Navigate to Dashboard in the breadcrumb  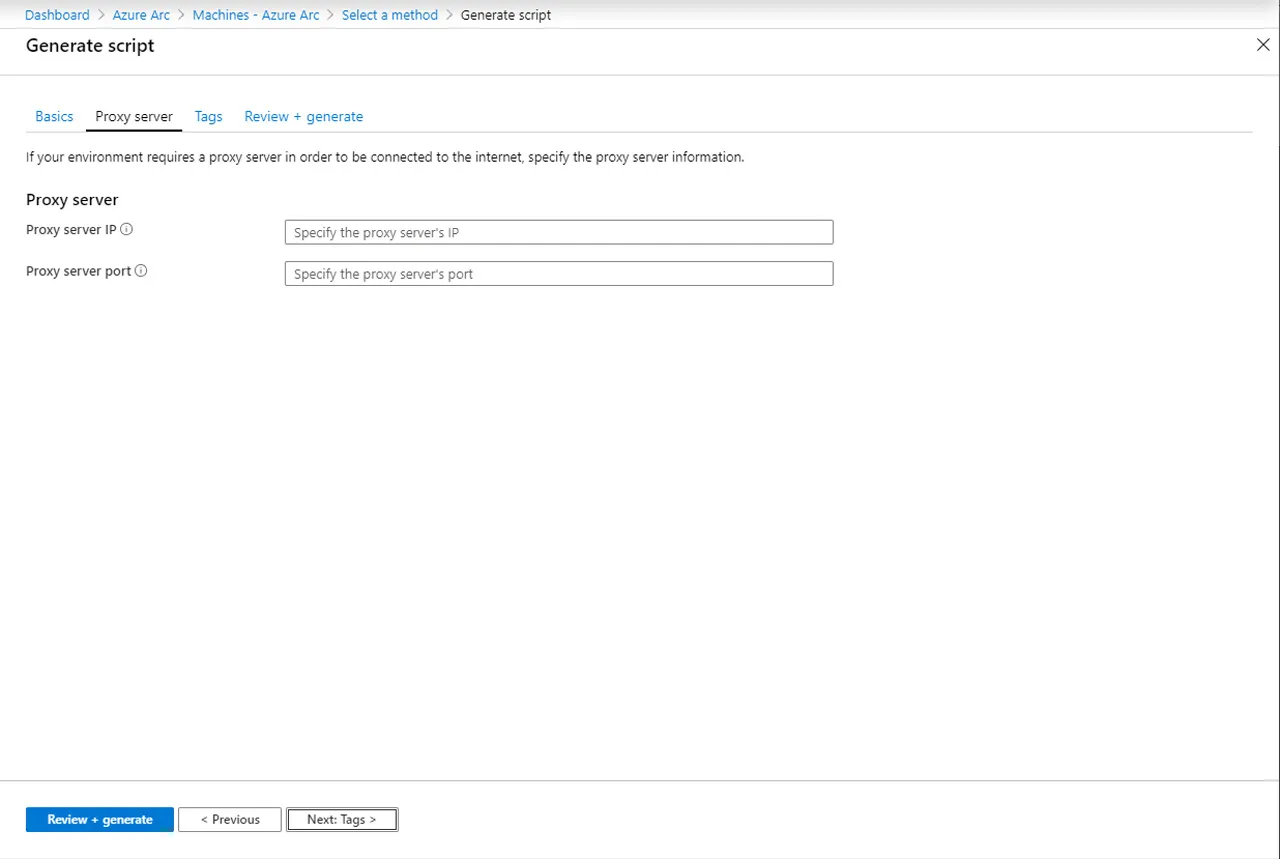57,15
